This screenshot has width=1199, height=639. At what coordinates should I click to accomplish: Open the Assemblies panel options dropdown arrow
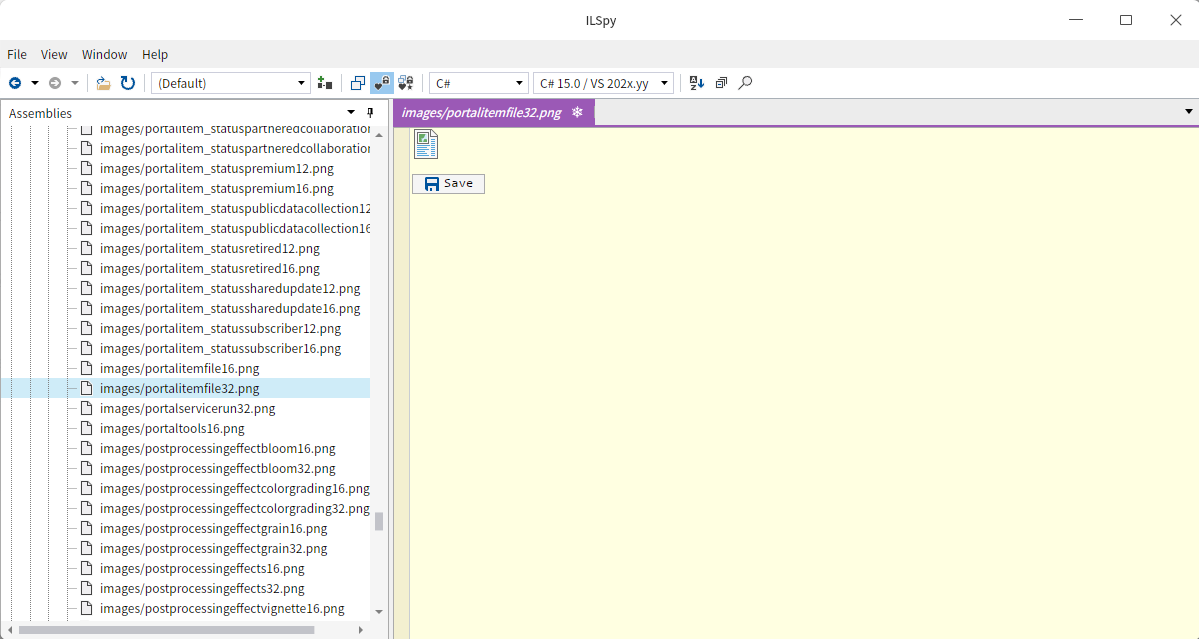click(351, 113)
